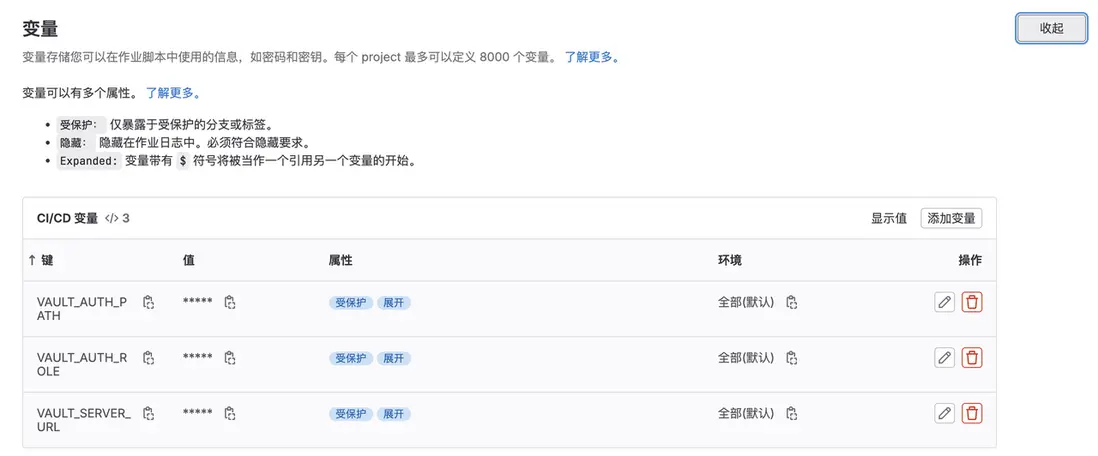Copy the VAULT_SERVER_URL masked value
Viewport: 1098px width, 456px height.
[229, 414]
